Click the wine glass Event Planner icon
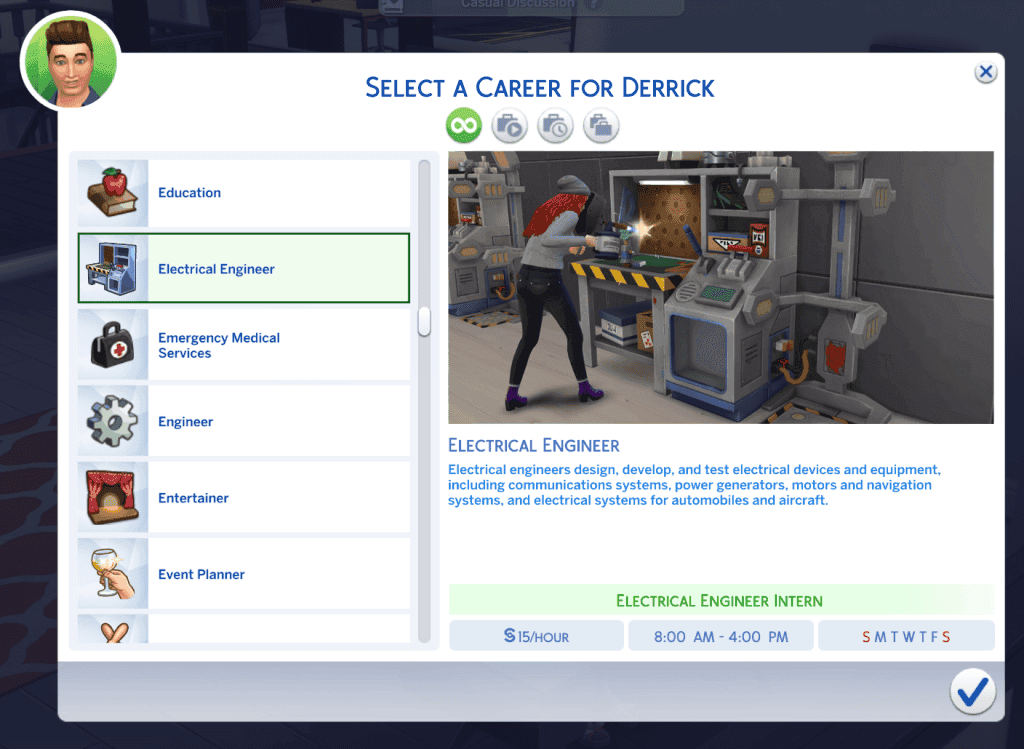Viewport: 1024px width, 749px height. pyautogui.click(x=113, y=574)
